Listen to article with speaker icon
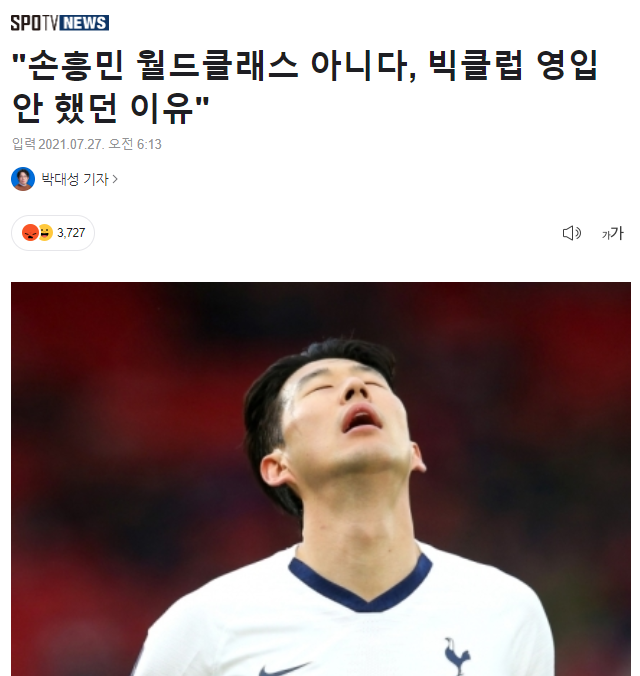Screen dimensions: 640x676 coord(572,233)
